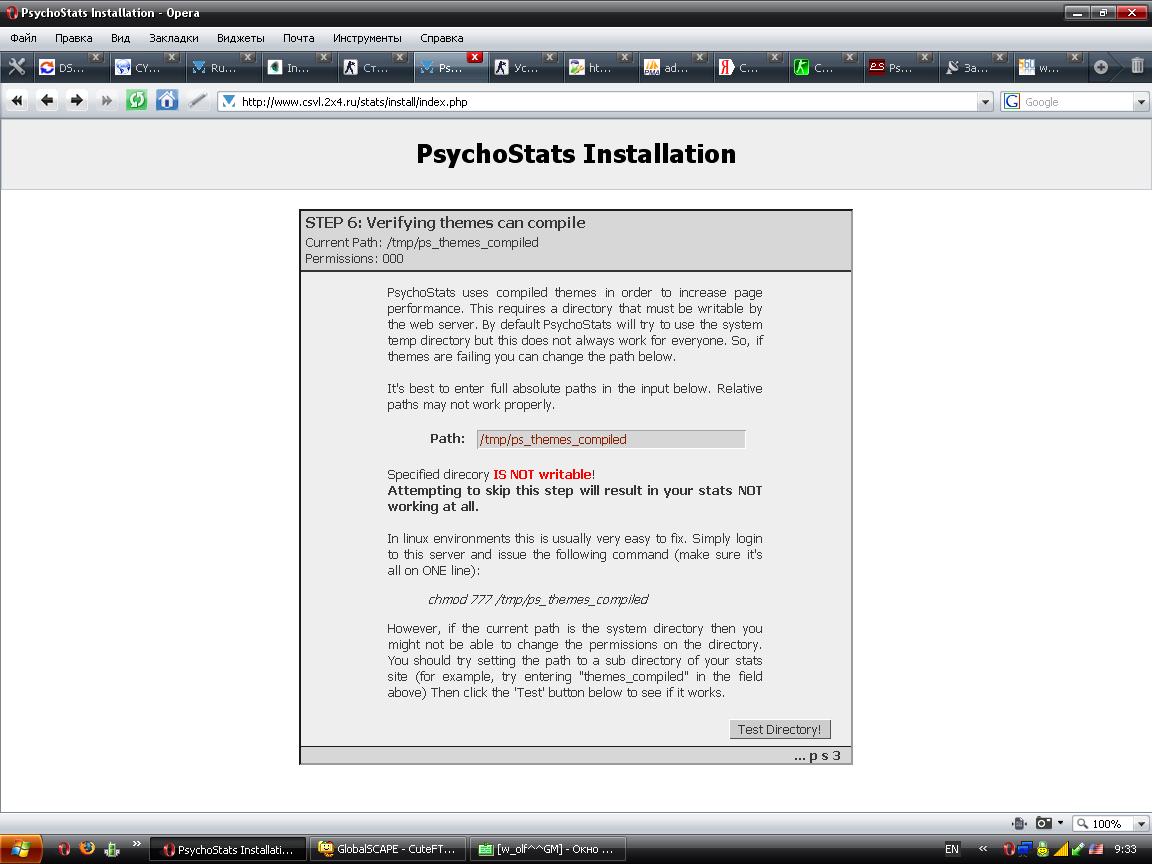Click the 9:33 system clock
The width and height of the screenshot is (1152, 864).
[x=1125, y=849]
